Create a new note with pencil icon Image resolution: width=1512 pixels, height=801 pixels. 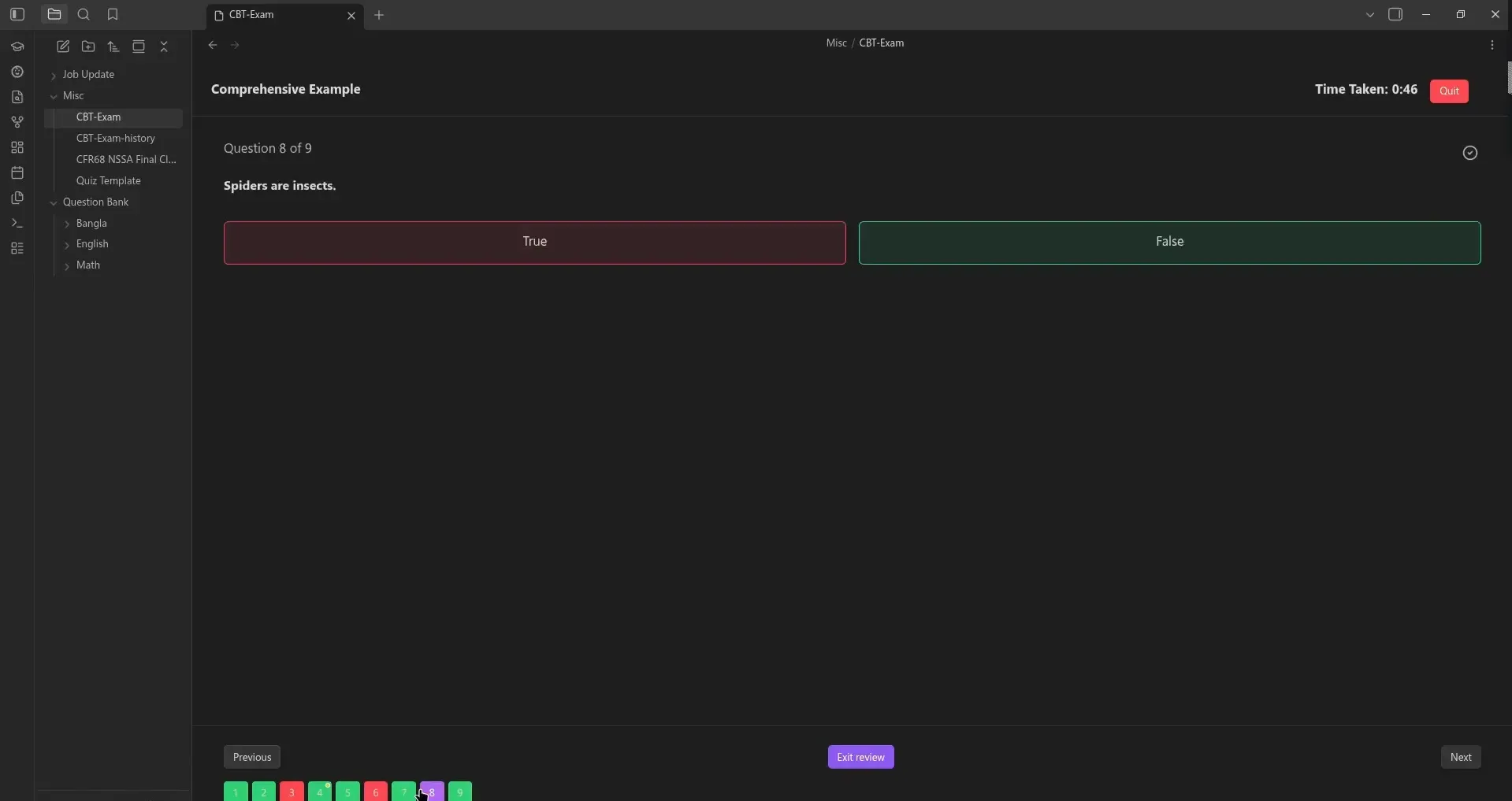tap(64, 47)
